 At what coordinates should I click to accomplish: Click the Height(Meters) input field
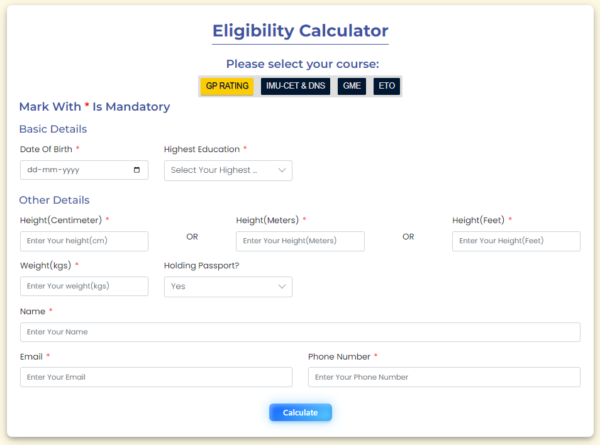[300, 241]
